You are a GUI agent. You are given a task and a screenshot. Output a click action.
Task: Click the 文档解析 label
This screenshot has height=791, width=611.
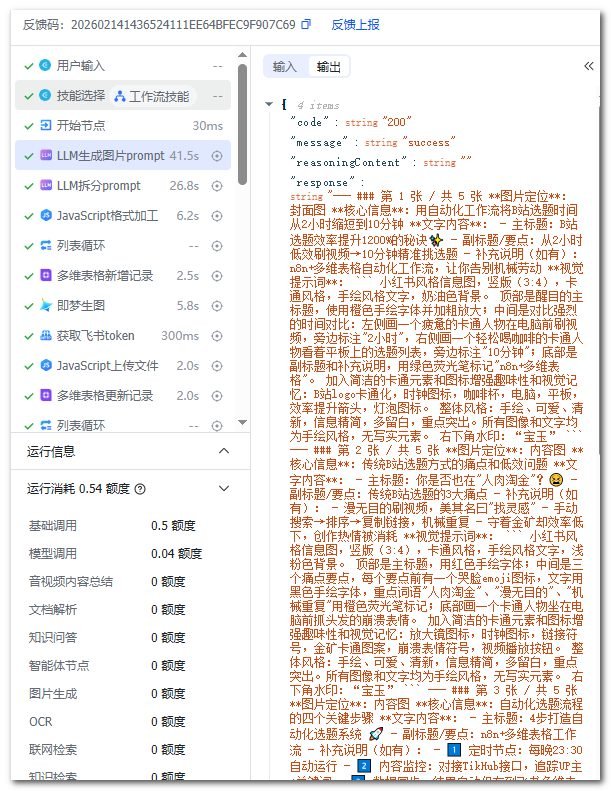(x=53, y=609)
